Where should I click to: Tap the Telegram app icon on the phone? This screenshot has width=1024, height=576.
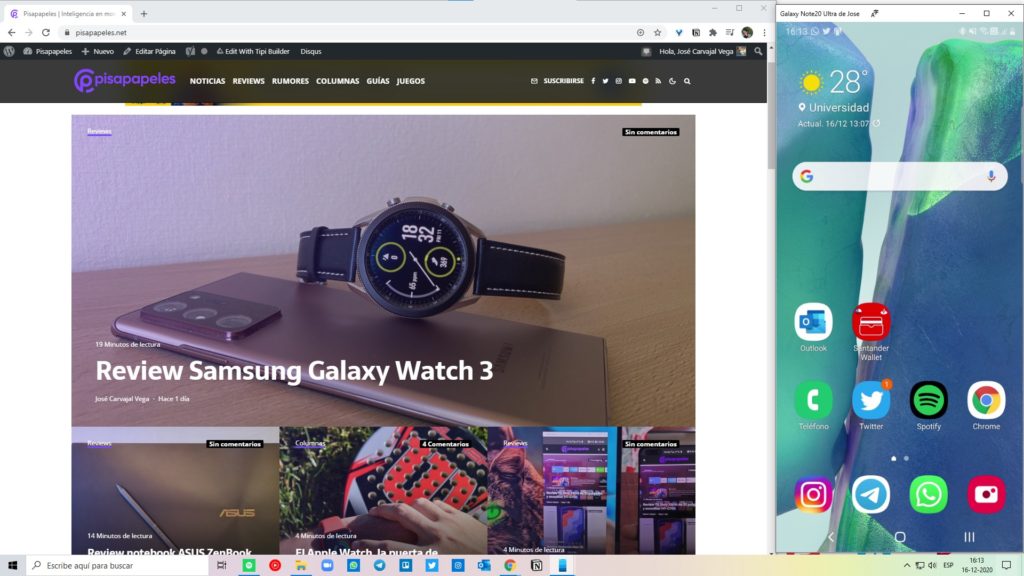tap(871, 494)
